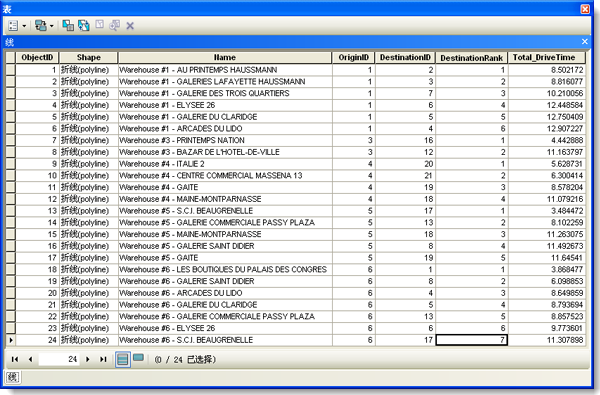Click Total_DriveTime value 8.502172
The height and width of the screenshot is (395, 600).
point(547,70)
